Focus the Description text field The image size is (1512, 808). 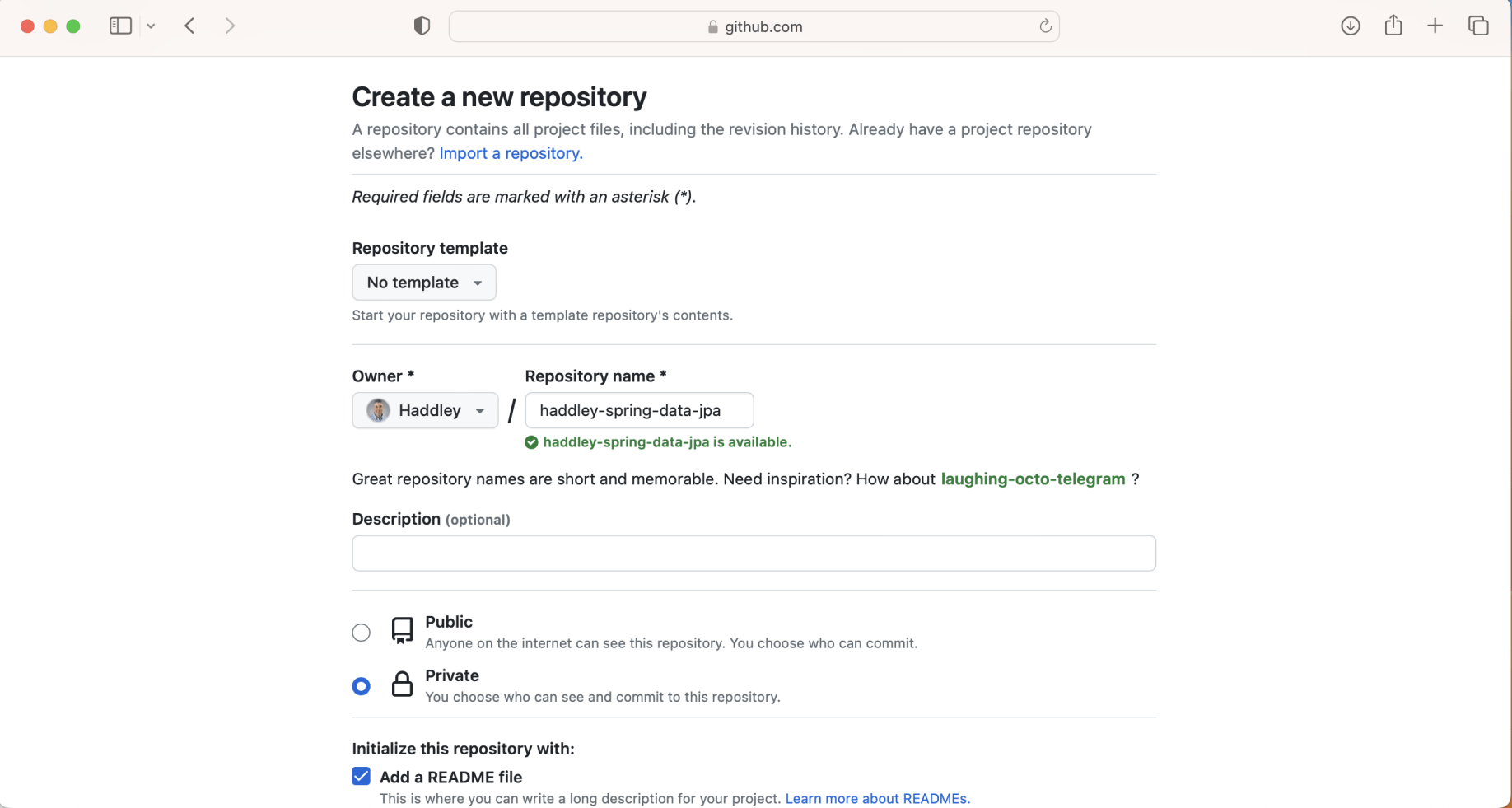[754, 553]
